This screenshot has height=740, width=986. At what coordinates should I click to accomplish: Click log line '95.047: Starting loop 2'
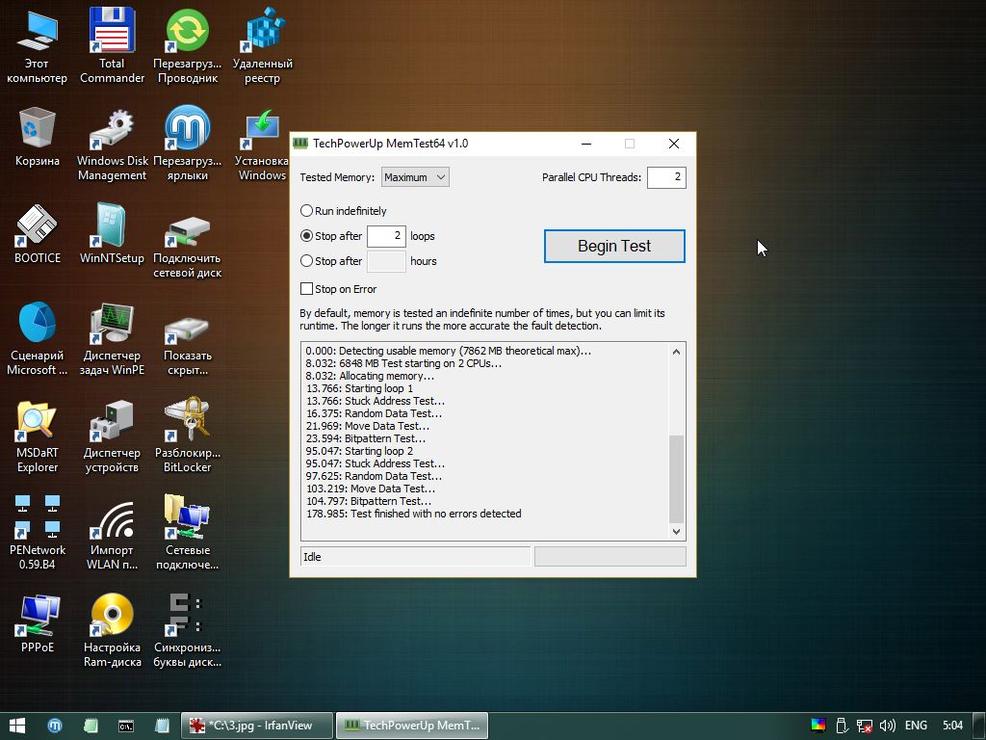click(x=360, y=451)
